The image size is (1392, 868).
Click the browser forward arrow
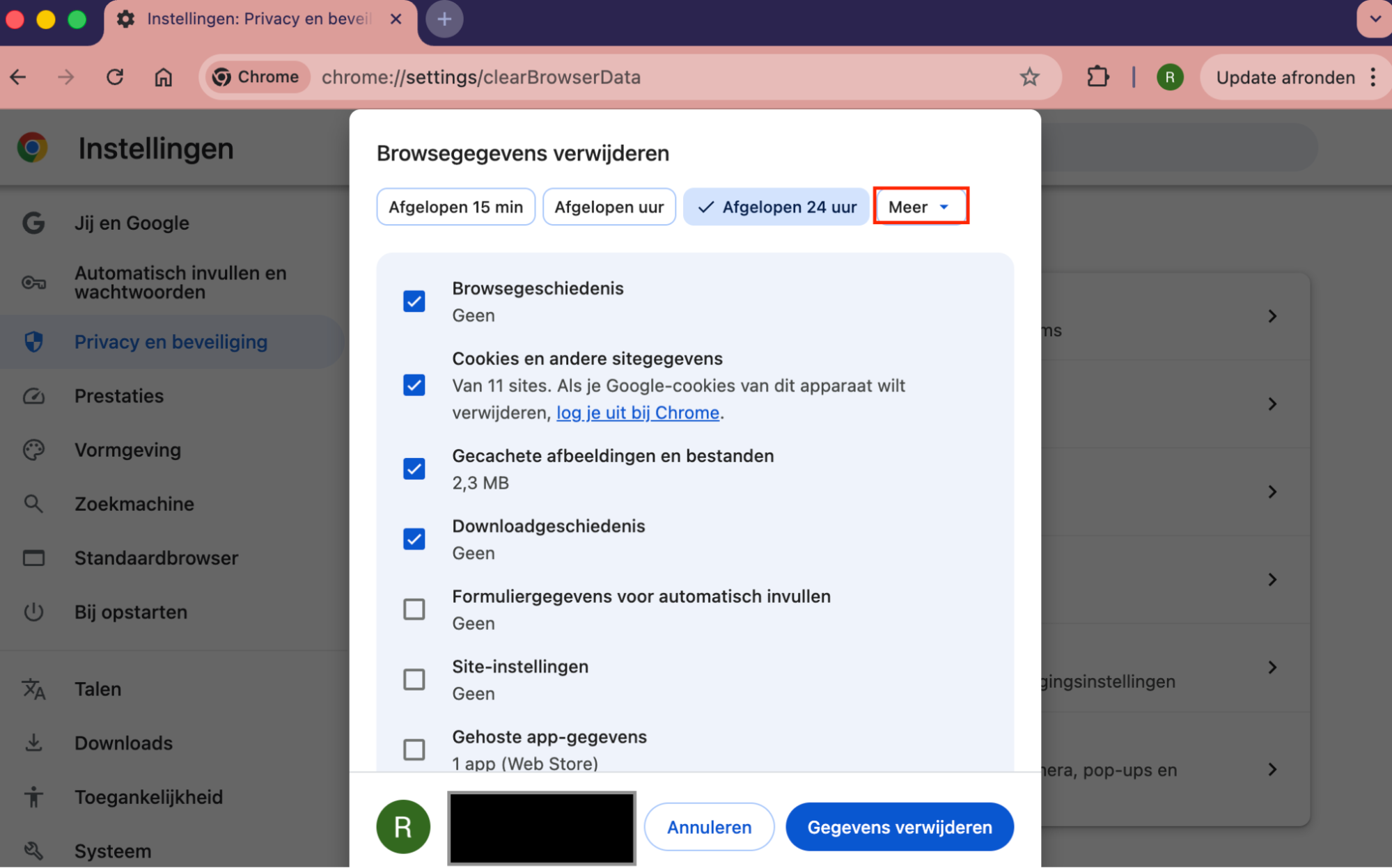66,77
